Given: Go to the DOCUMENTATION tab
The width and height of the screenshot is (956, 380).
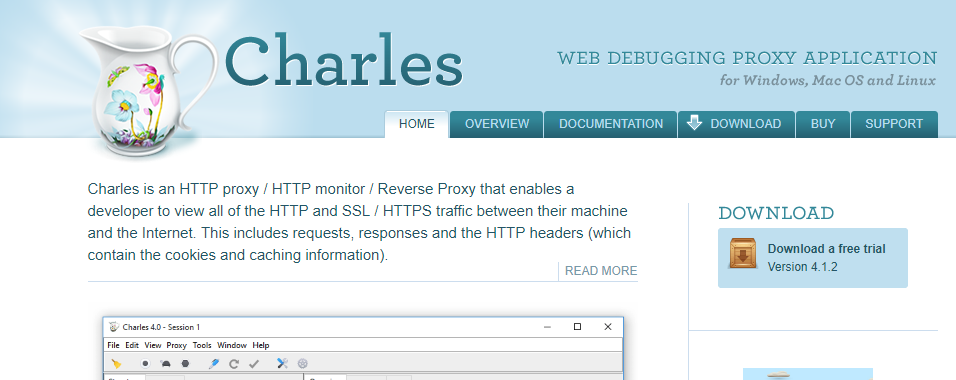Looking at the screenshot, I should pos(611,124).
